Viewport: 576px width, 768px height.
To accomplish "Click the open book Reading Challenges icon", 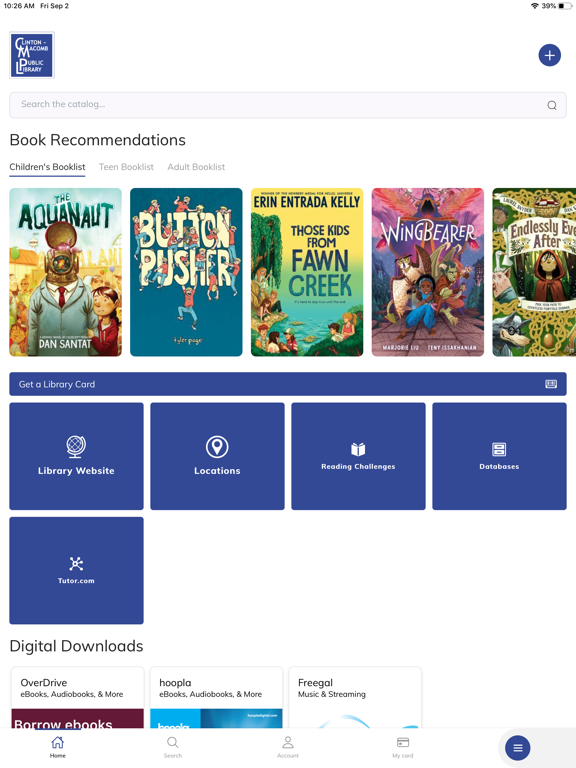I will [359, 449].
